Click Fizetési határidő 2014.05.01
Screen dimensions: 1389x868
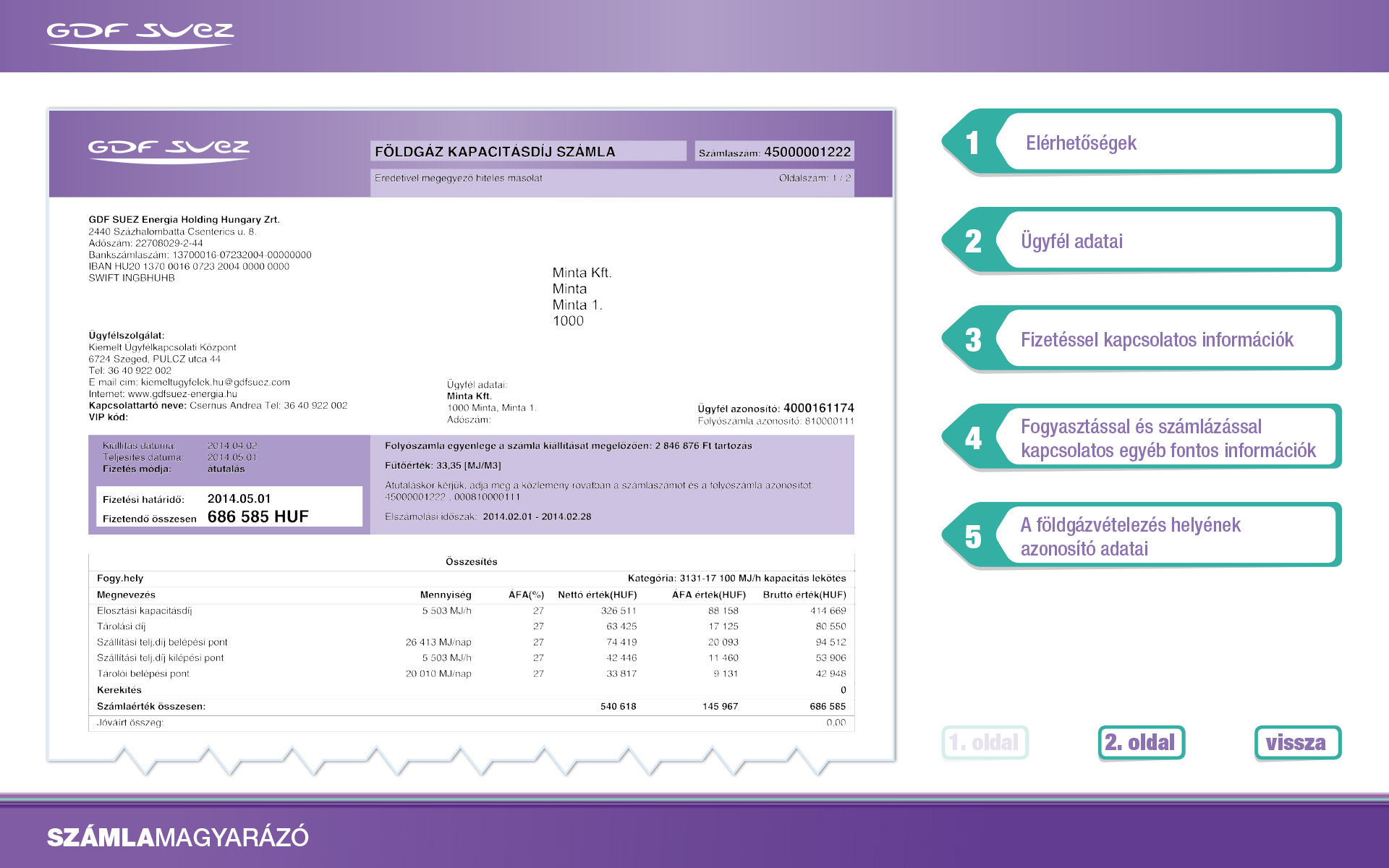187,499
